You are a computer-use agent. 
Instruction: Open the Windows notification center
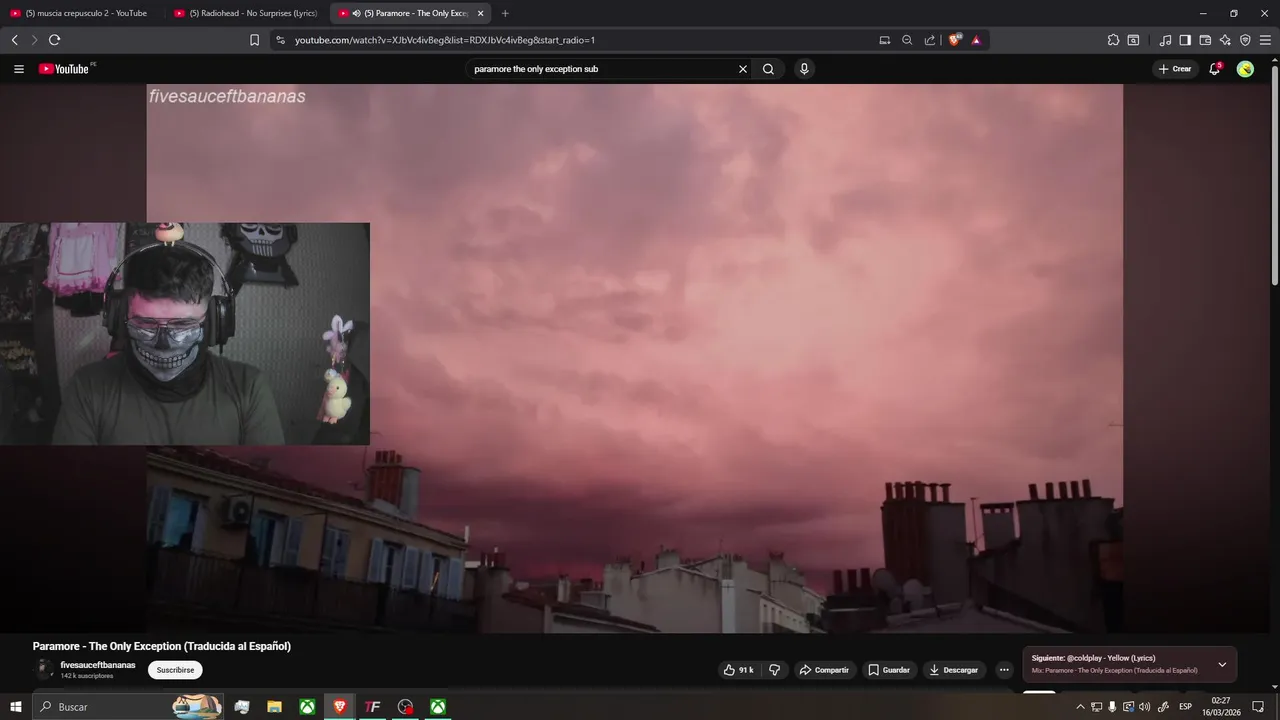(x=1259, y=707)
